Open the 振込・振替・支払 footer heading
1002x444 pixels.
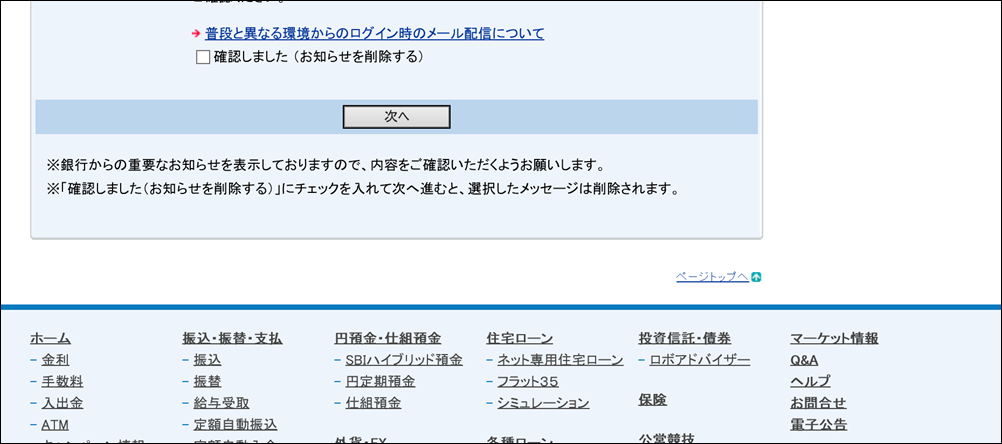point(233,339)
